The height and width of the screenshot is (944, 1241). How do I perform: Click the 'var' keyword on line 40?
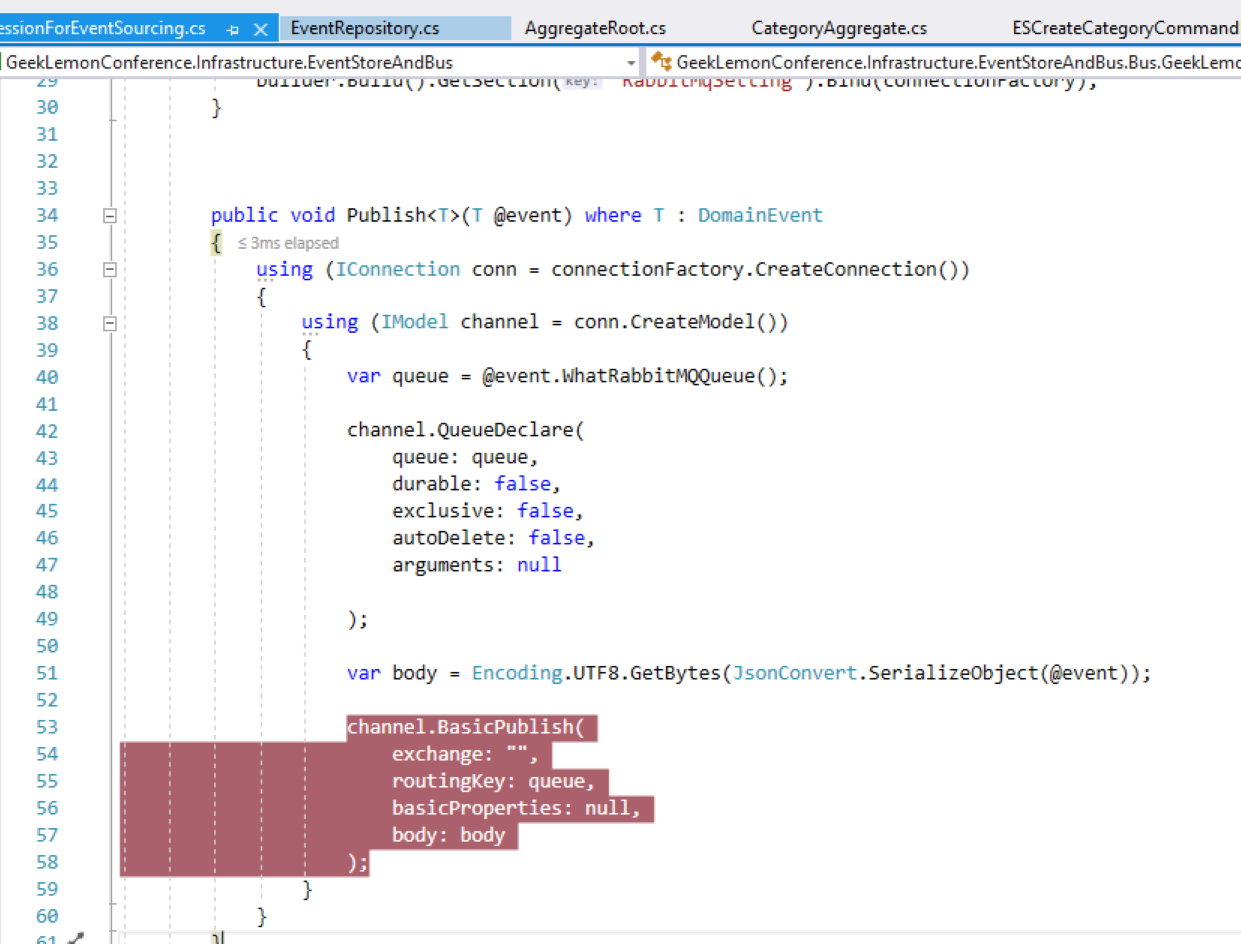pos(364,377)
